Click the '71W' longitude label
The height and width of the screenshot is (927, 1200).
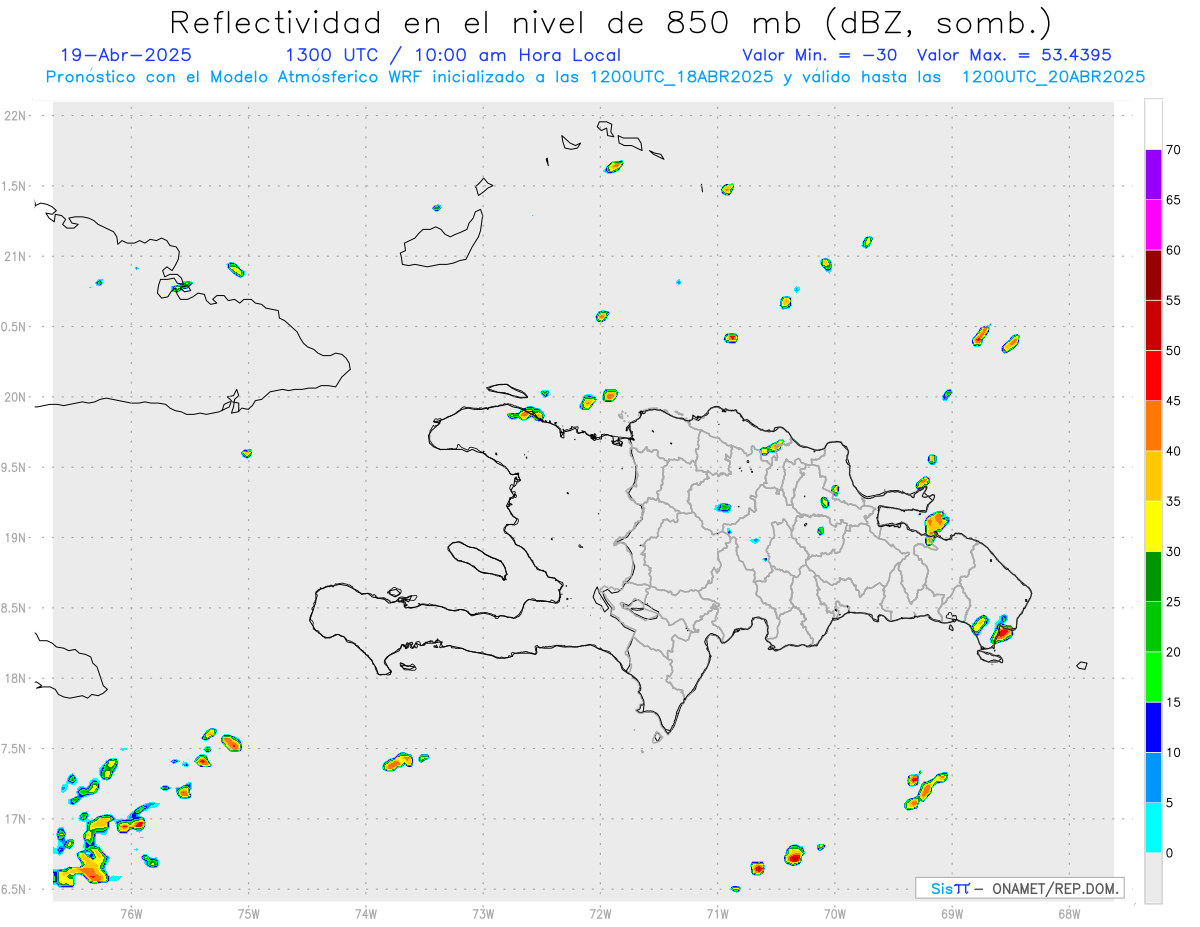pyautogui.click(x=718, y=912)
